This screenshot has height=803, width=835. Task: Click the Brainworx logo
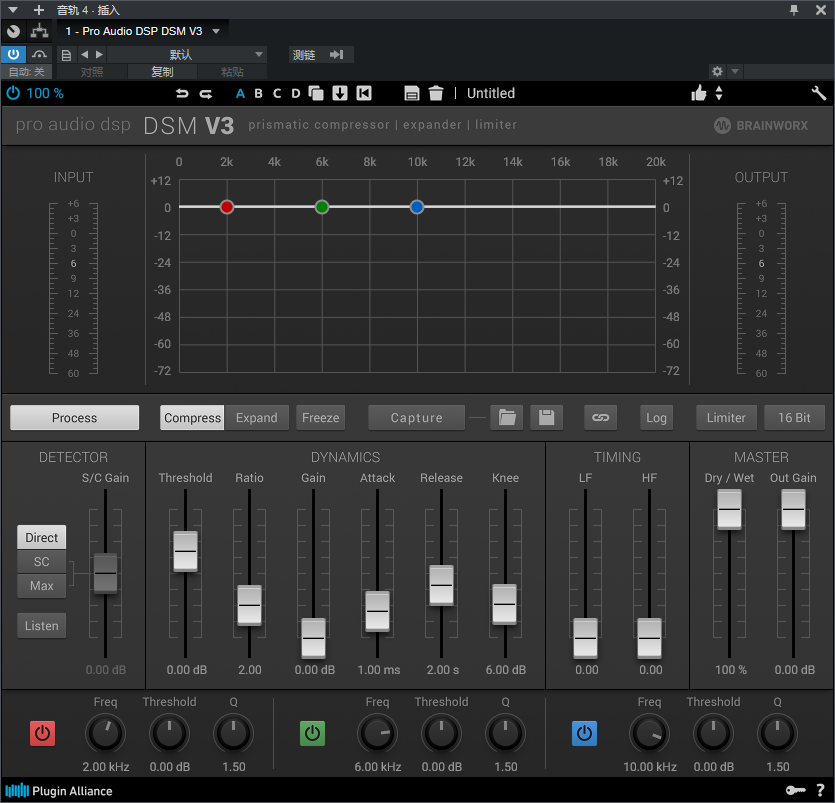760,126
